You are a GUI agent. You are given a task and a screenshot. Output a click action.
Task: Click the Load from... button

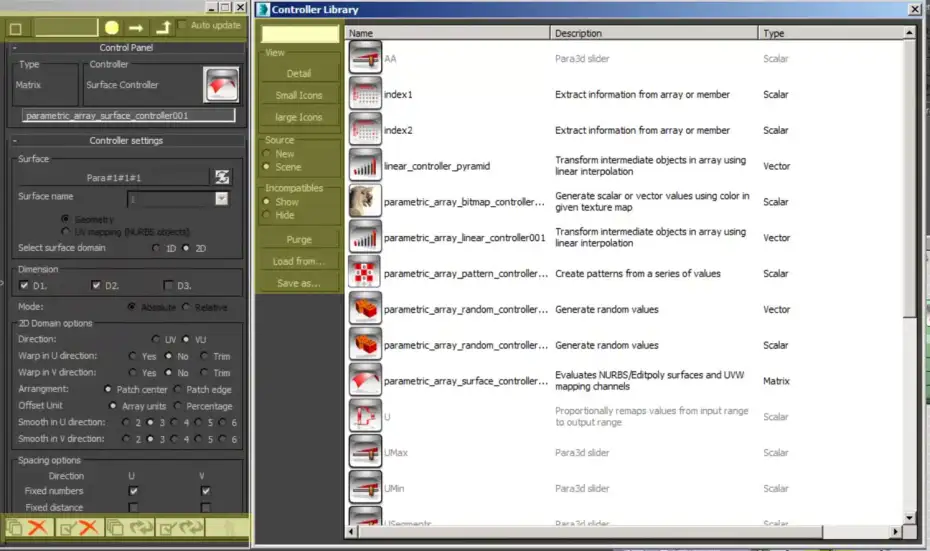coord(299,262)
